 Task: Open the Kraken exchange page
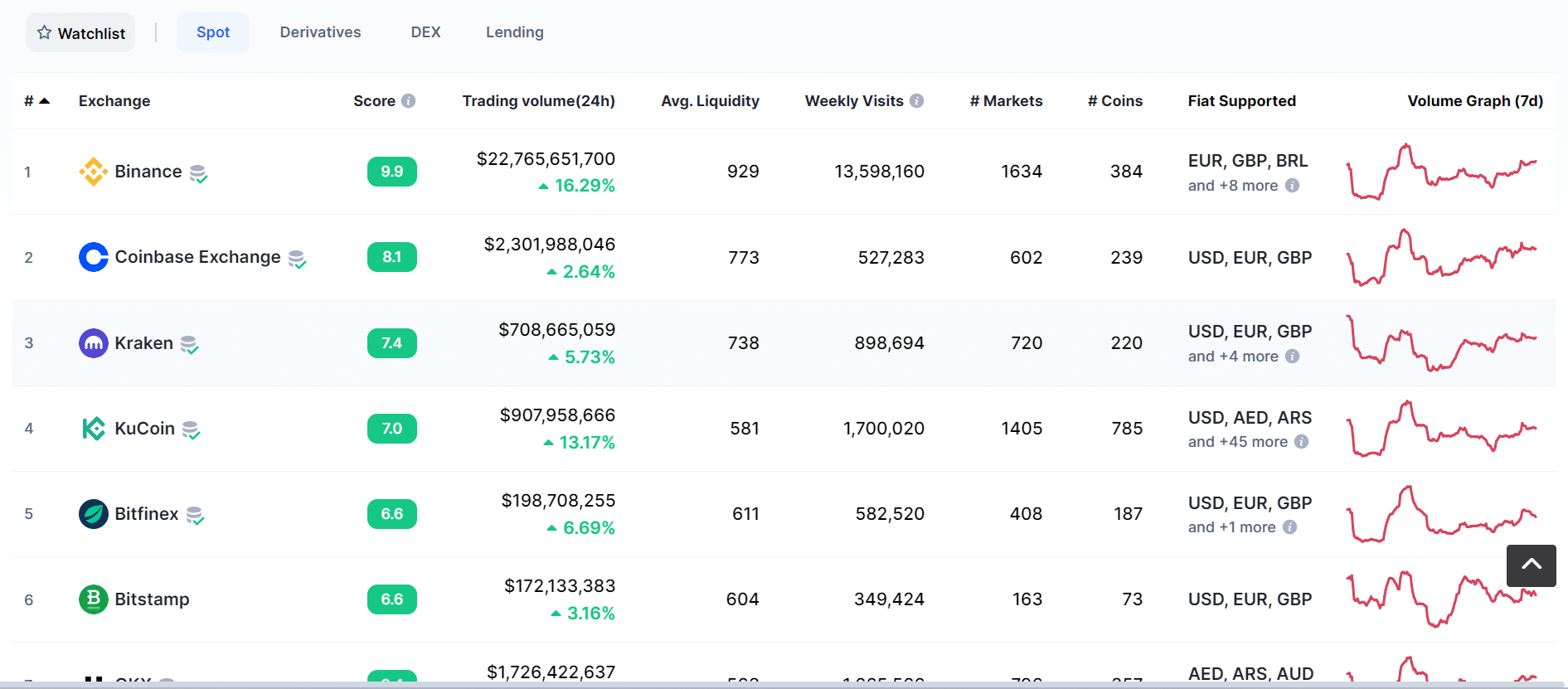(x=144, y=343)
